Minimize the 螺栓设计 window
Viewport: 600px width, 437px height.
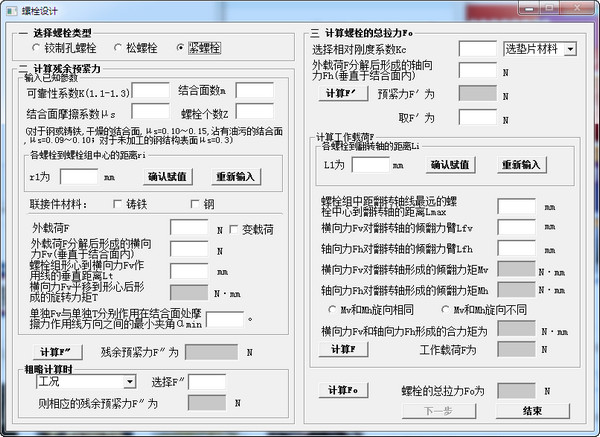(x=529, y=8)
